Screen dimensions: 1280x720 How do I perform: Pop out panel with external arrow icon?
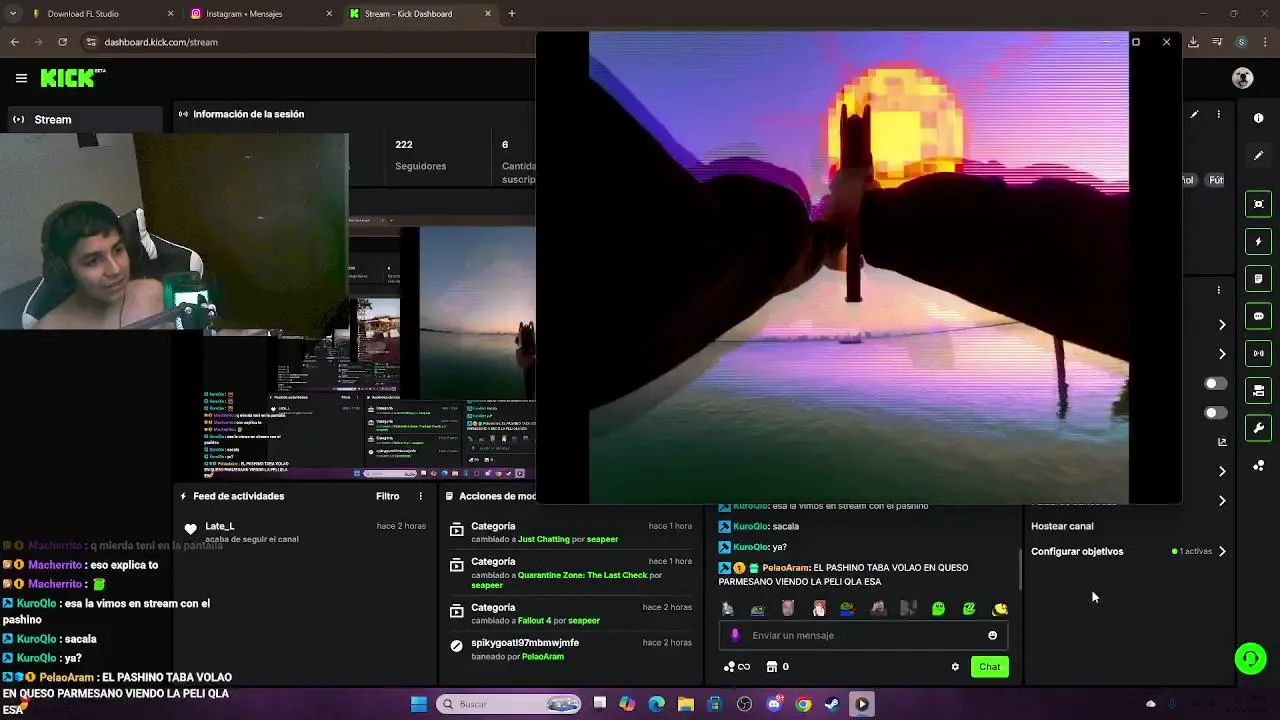click(1222, 441)
